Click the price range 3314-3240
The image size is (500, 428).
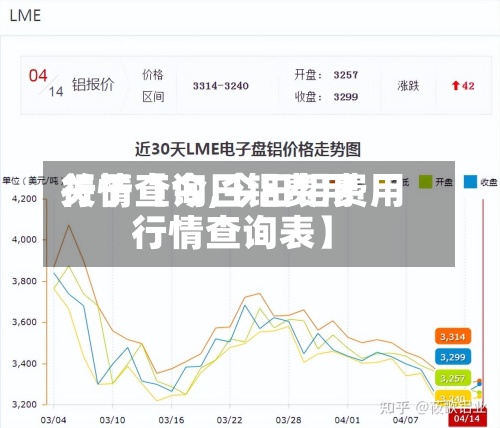coord(221,86)
